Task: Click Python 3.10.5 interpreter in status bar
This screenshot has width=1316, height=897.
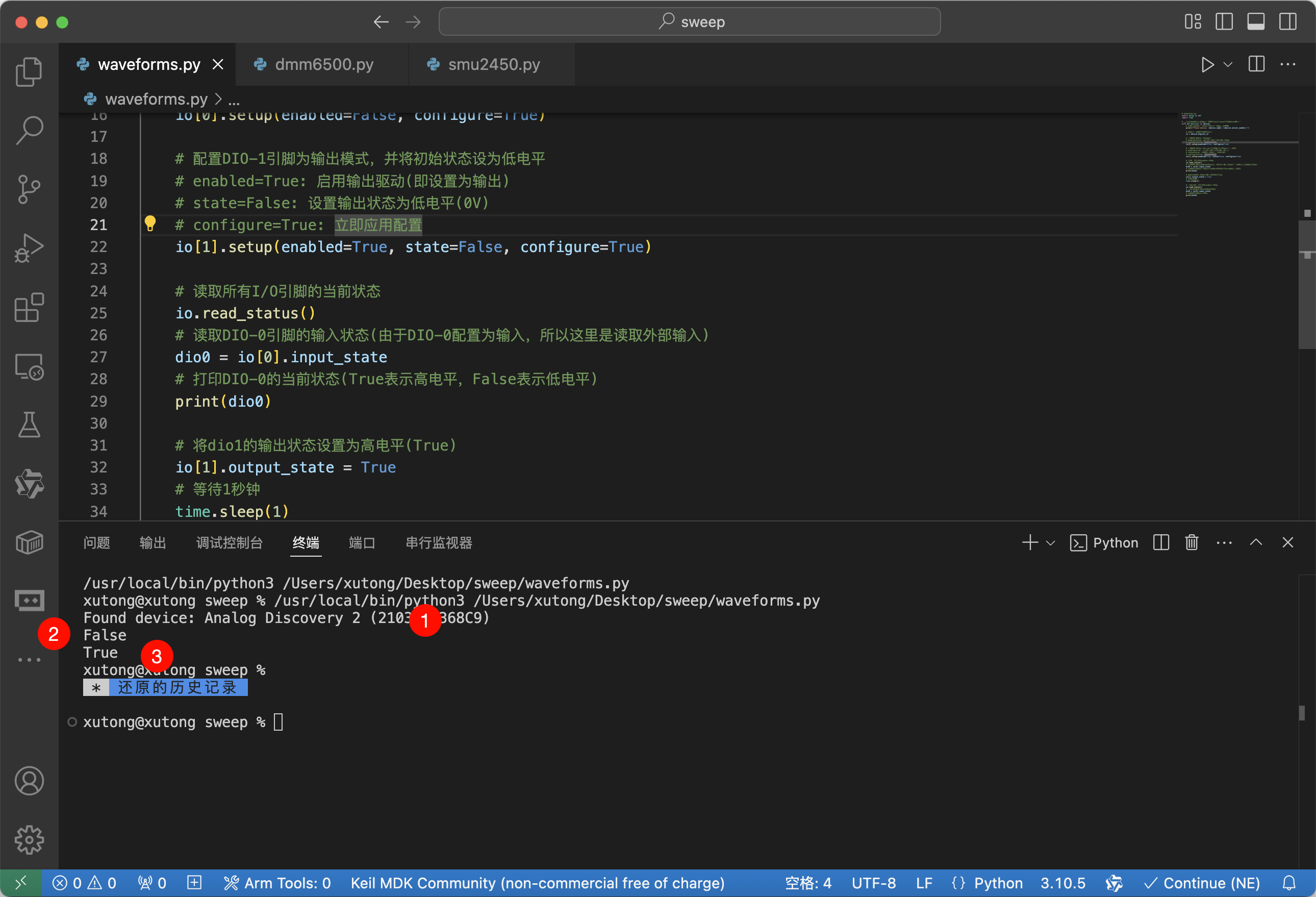Action: (x=1062, y=883)
